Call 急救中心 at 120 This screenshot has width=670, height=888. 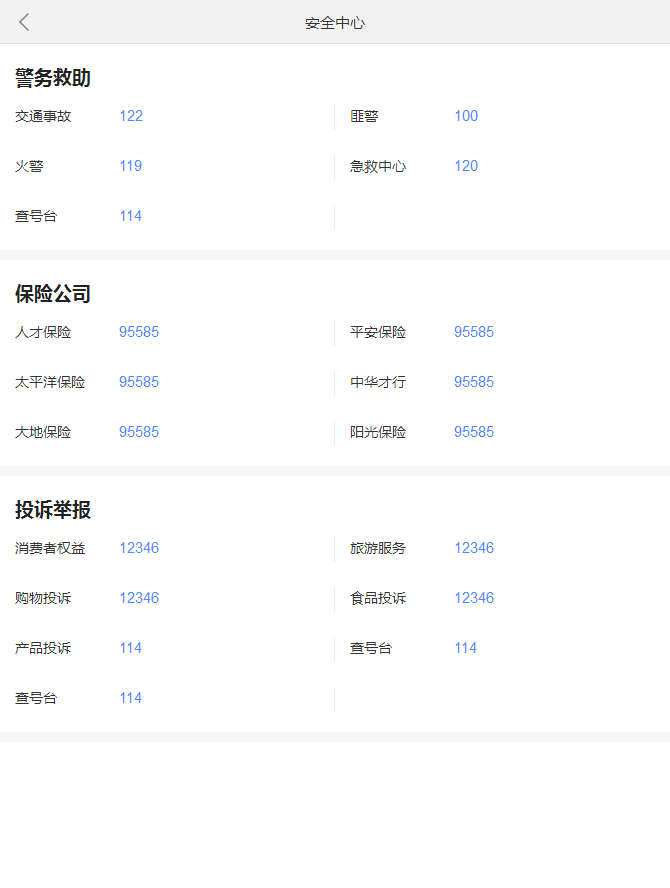click(x=466, y=166)
